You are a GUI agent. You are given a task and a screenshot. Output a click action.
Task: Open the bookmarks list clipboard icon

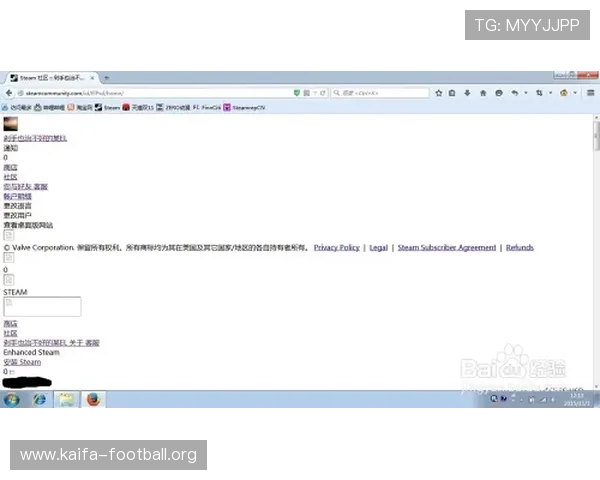coord(452,93)
